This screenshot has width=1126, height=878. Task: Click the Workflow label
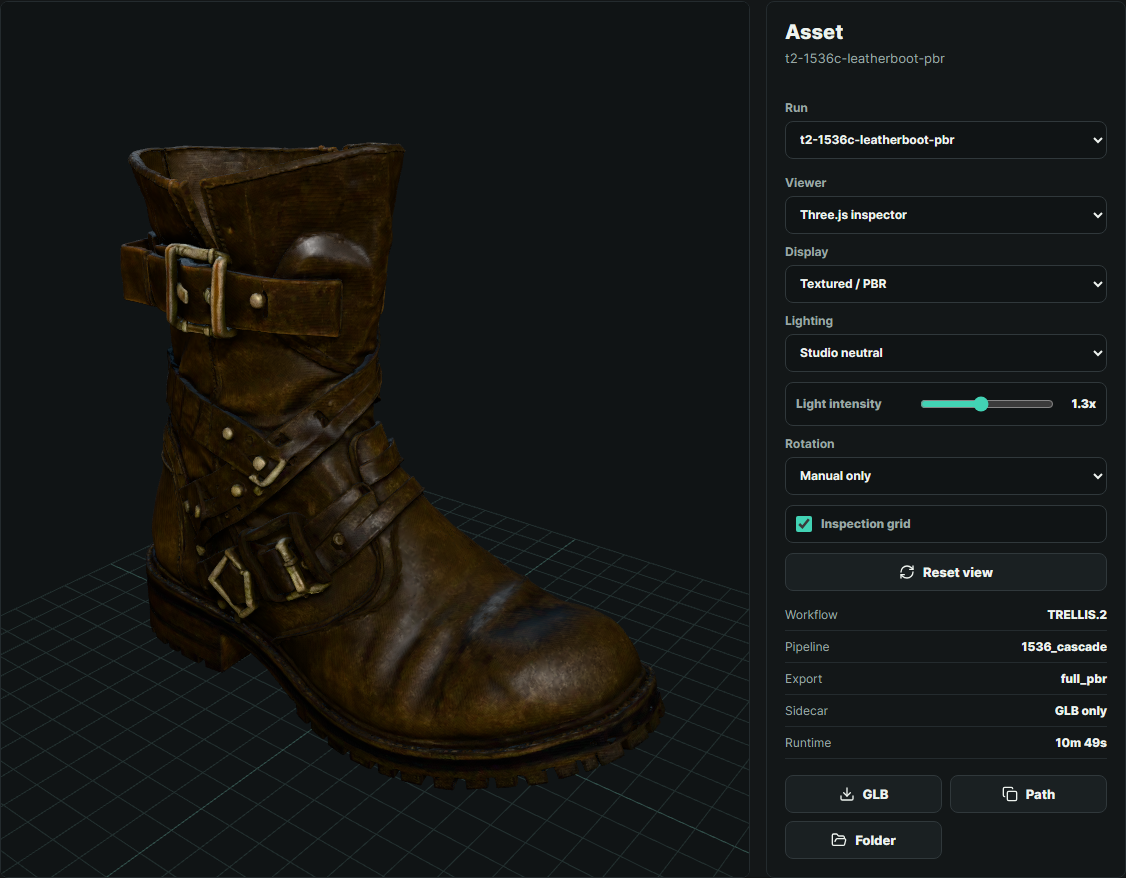pos(811,615)
